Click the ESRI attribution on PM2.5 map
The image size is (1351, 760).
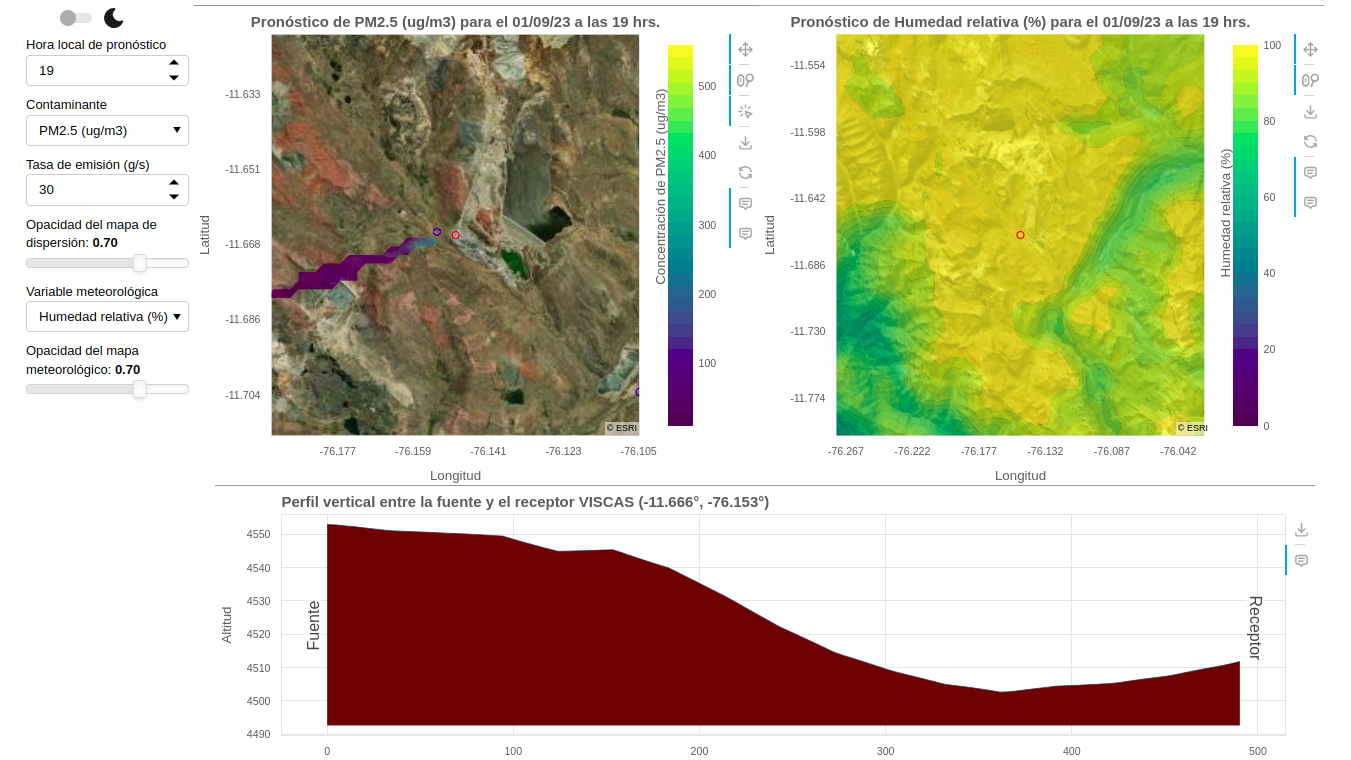(x=621, y=428)
